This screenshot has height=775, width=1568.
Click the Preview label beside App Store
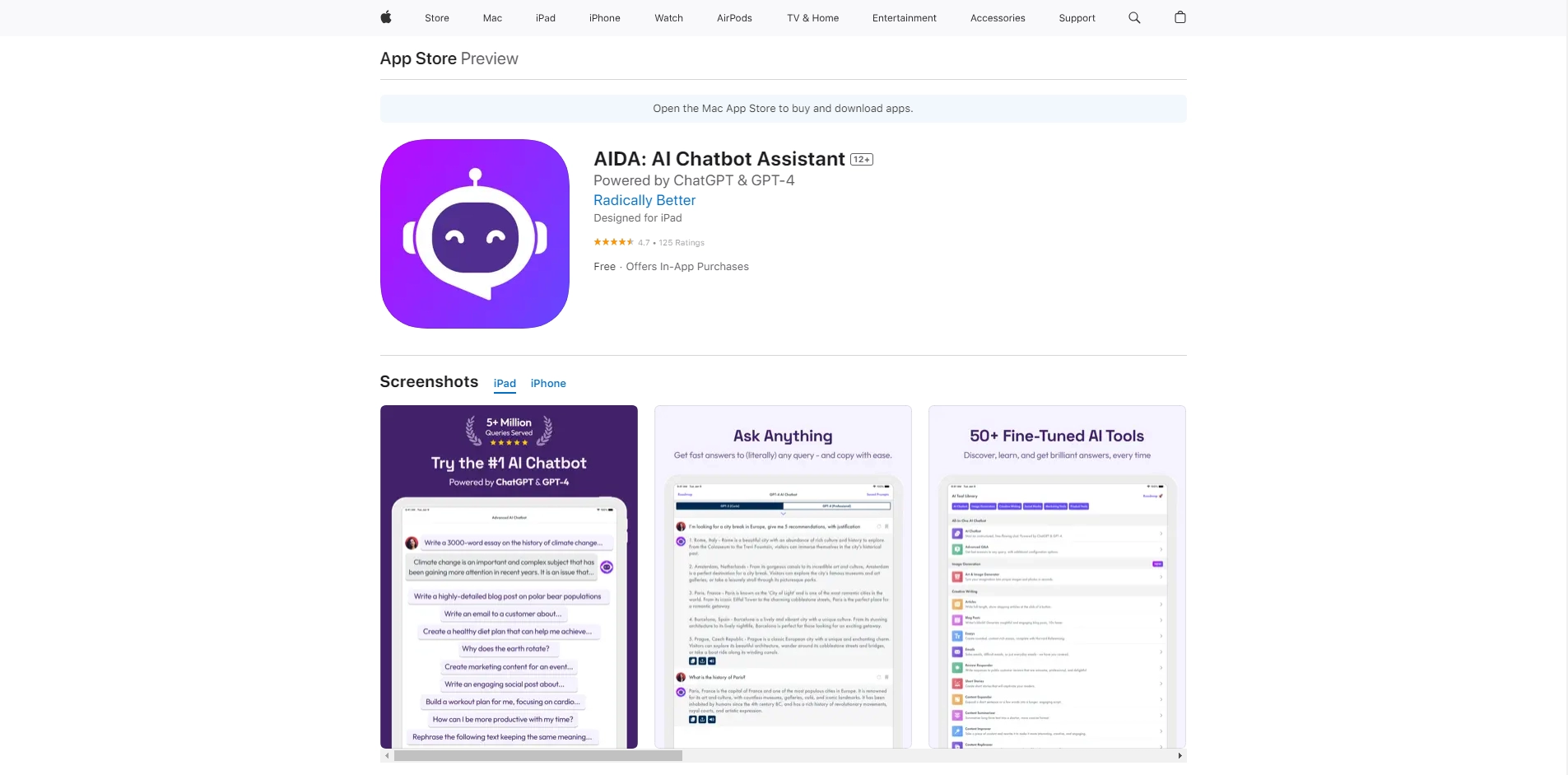(x=490, y=58)
